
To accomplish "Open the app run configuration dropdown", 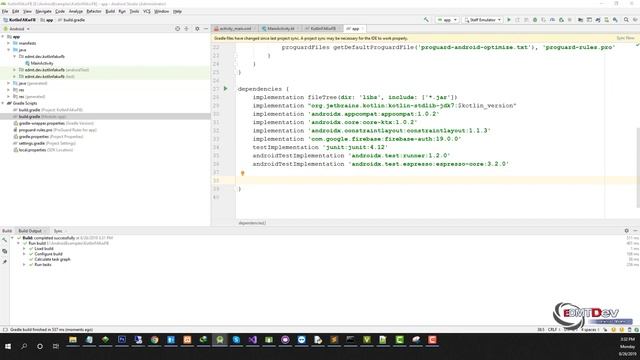I will point(447,20).
